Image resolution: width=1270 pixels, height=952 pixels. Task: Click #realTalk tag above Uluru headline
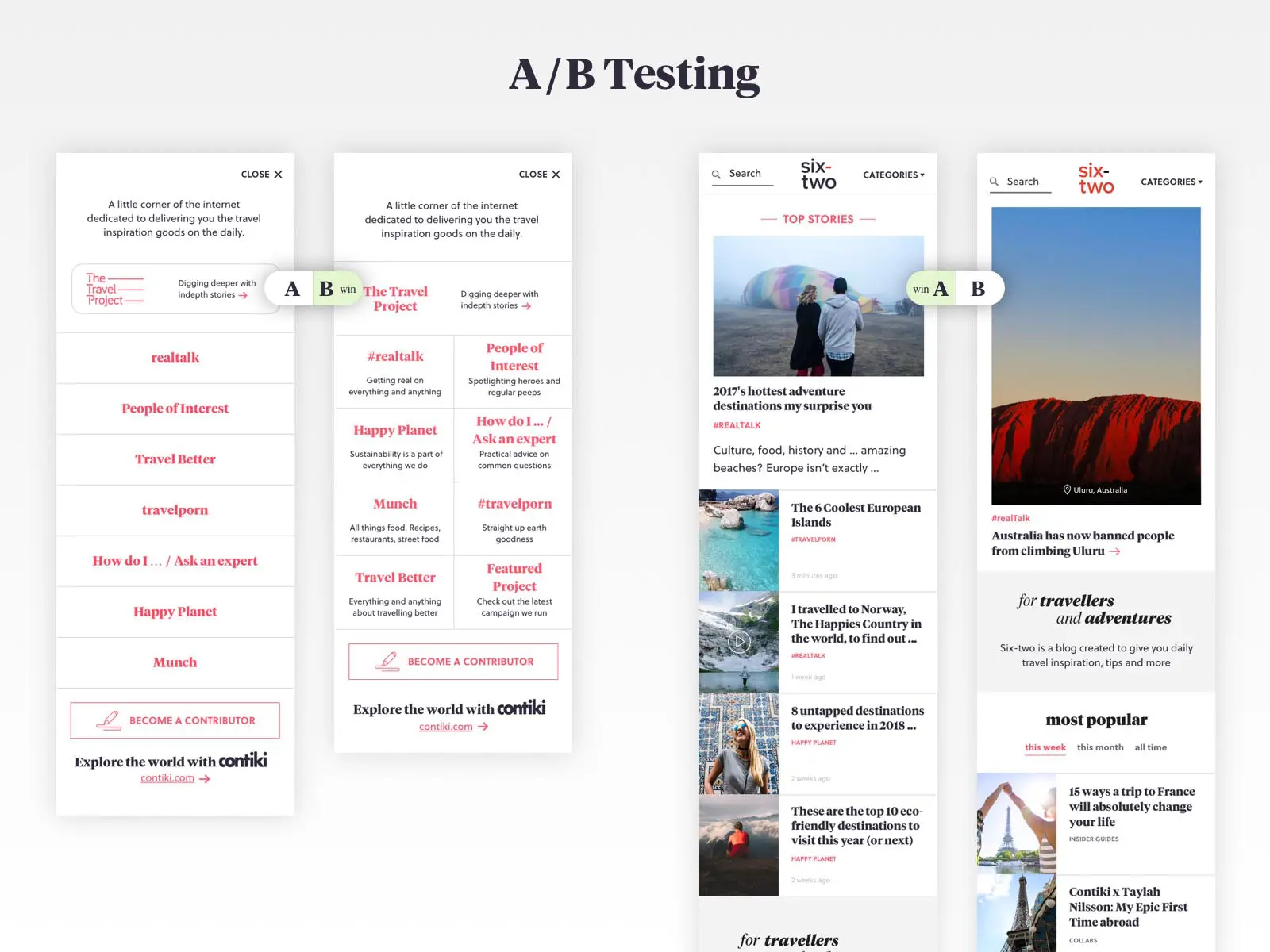tap(1010, 519)
